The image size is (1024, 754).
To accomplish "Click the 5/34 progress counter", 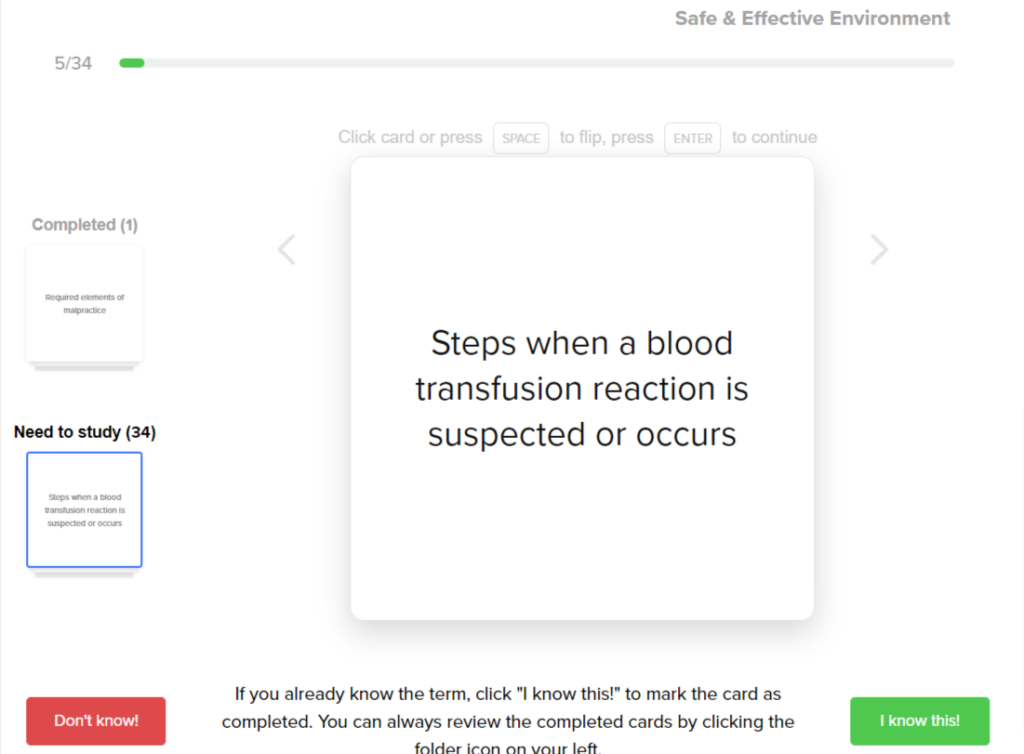I will 73,62.
